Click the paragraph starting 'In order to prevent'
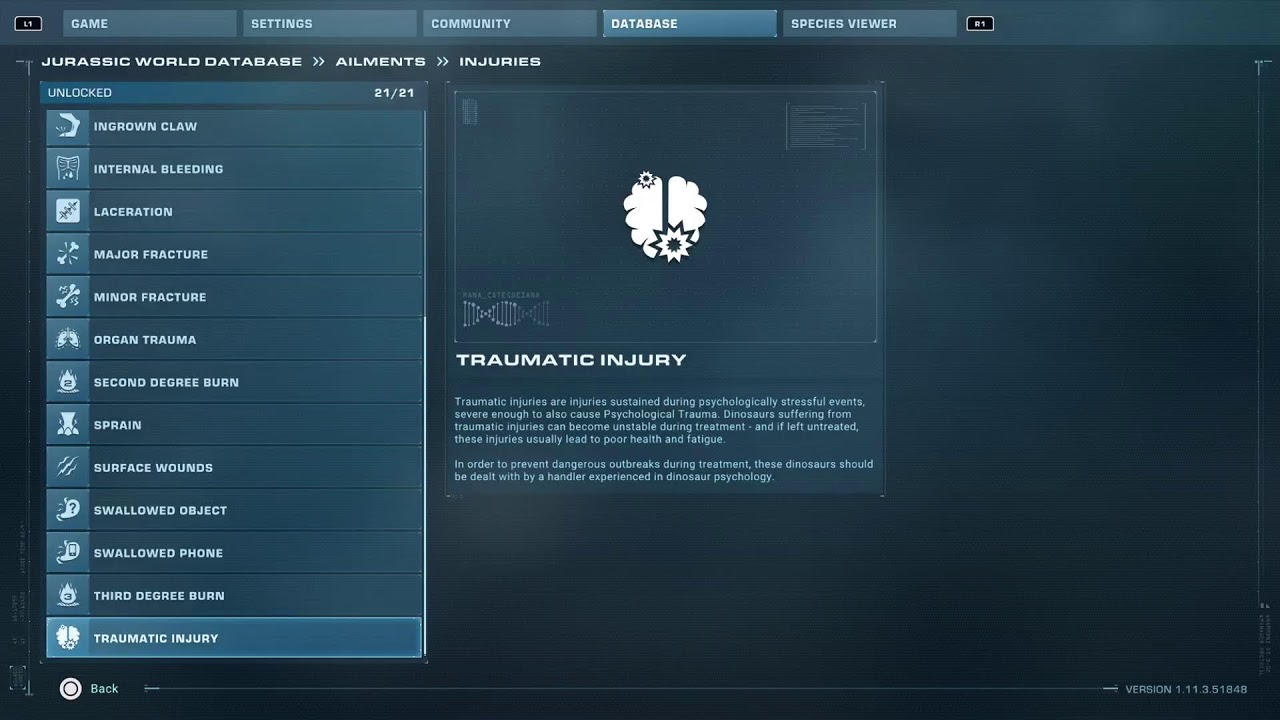The height and width of the screenshot is (720, 1280). coord(664,470)
